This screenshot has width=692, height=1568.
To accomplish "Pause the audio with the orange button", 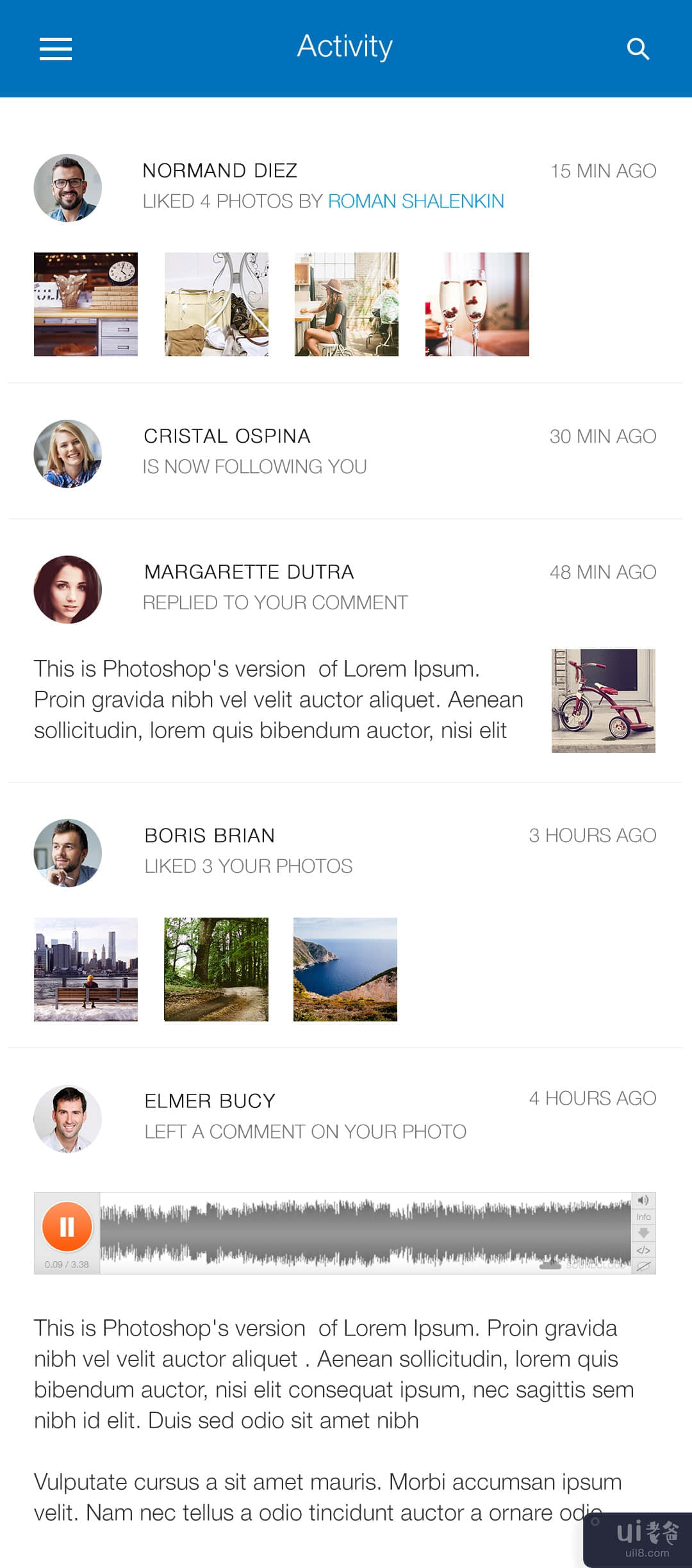I will [67, 1226].
